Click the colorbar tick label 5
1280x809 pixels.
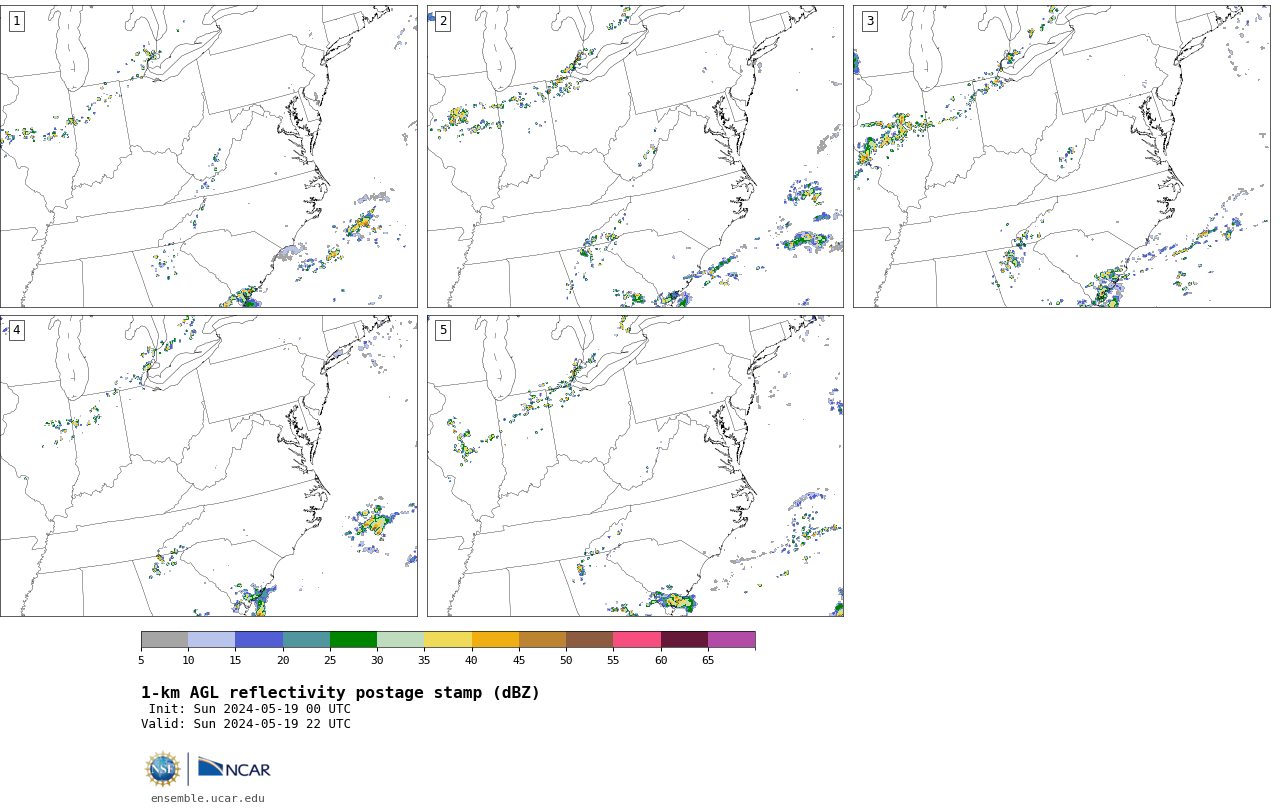coord(141,660)
